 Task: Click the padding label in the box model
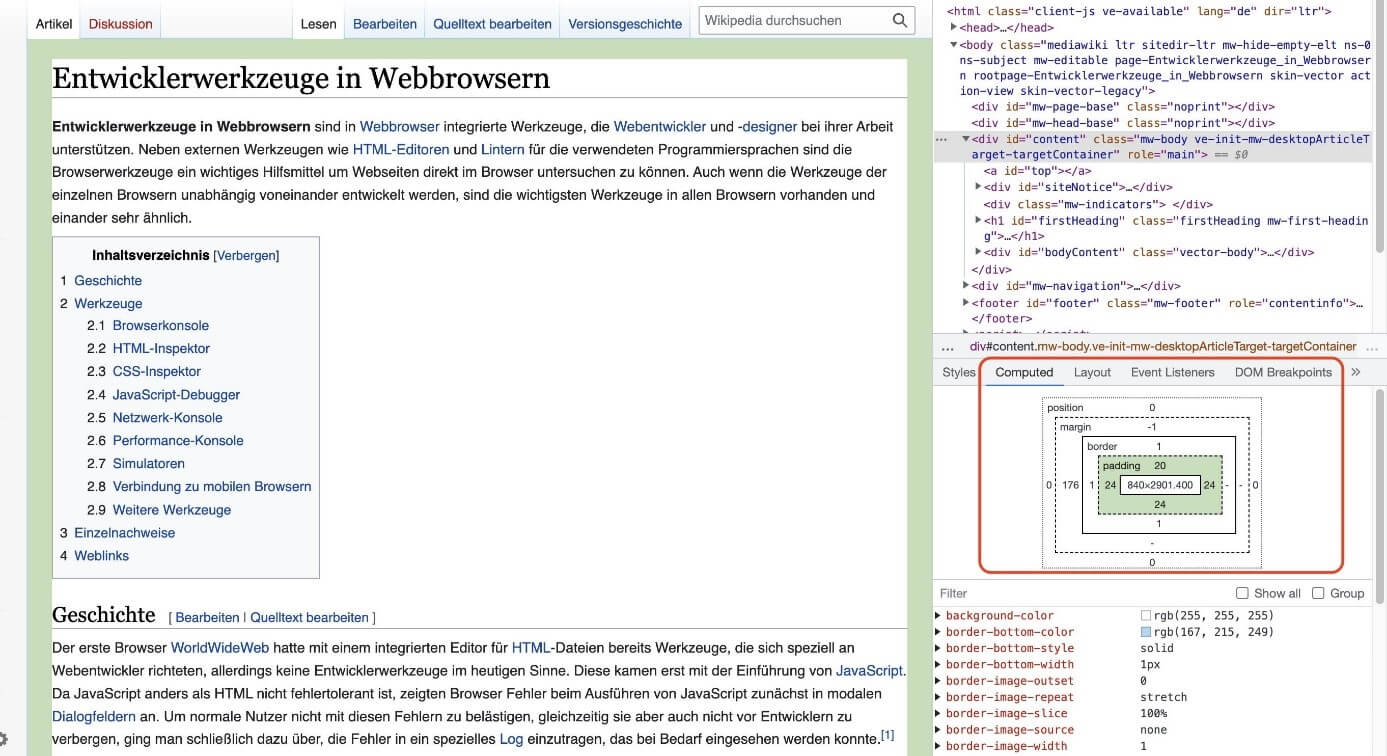tap(1121, 466)
